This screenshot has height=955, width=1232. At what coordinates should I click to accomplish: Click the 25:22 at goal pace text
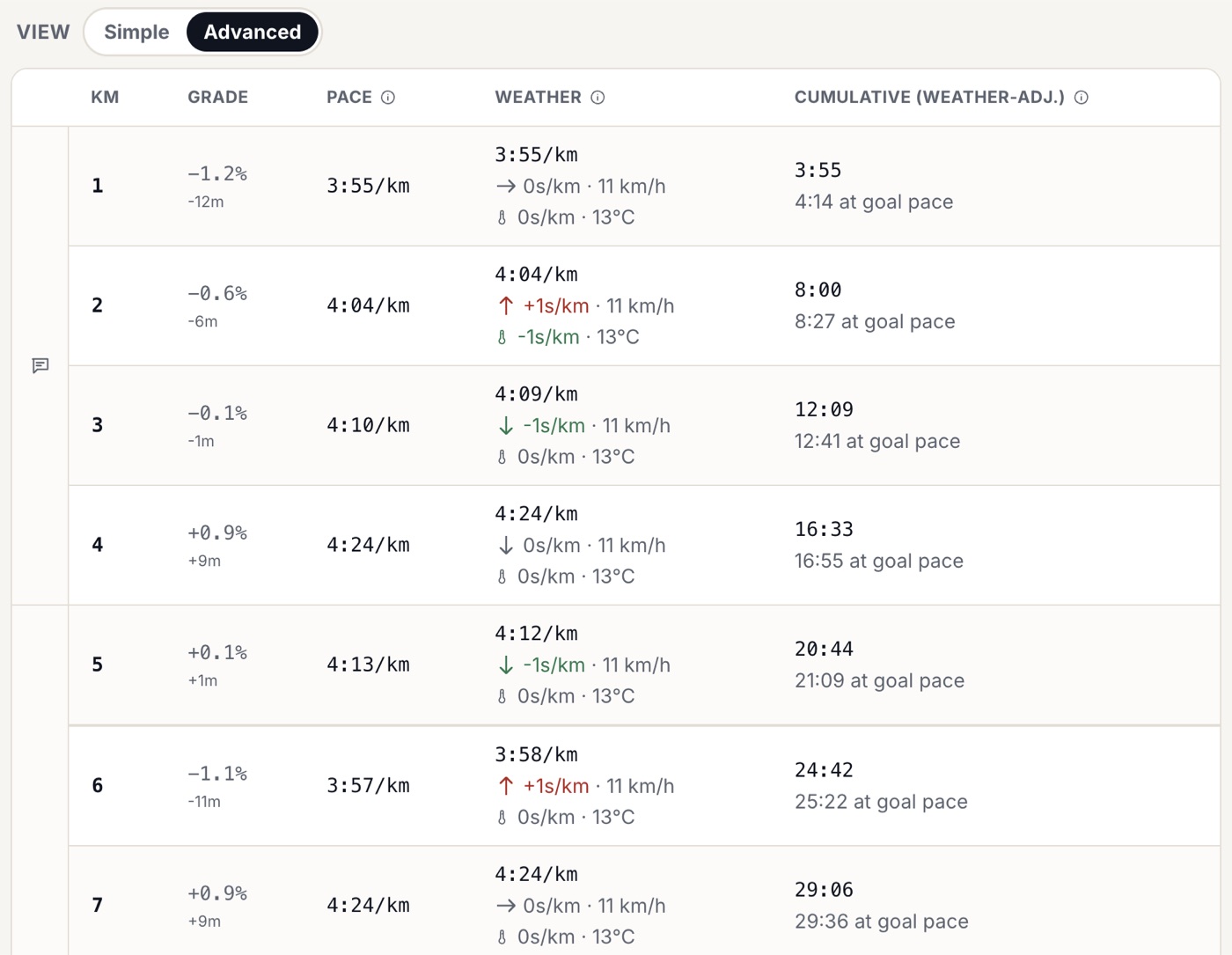[881, 802]
